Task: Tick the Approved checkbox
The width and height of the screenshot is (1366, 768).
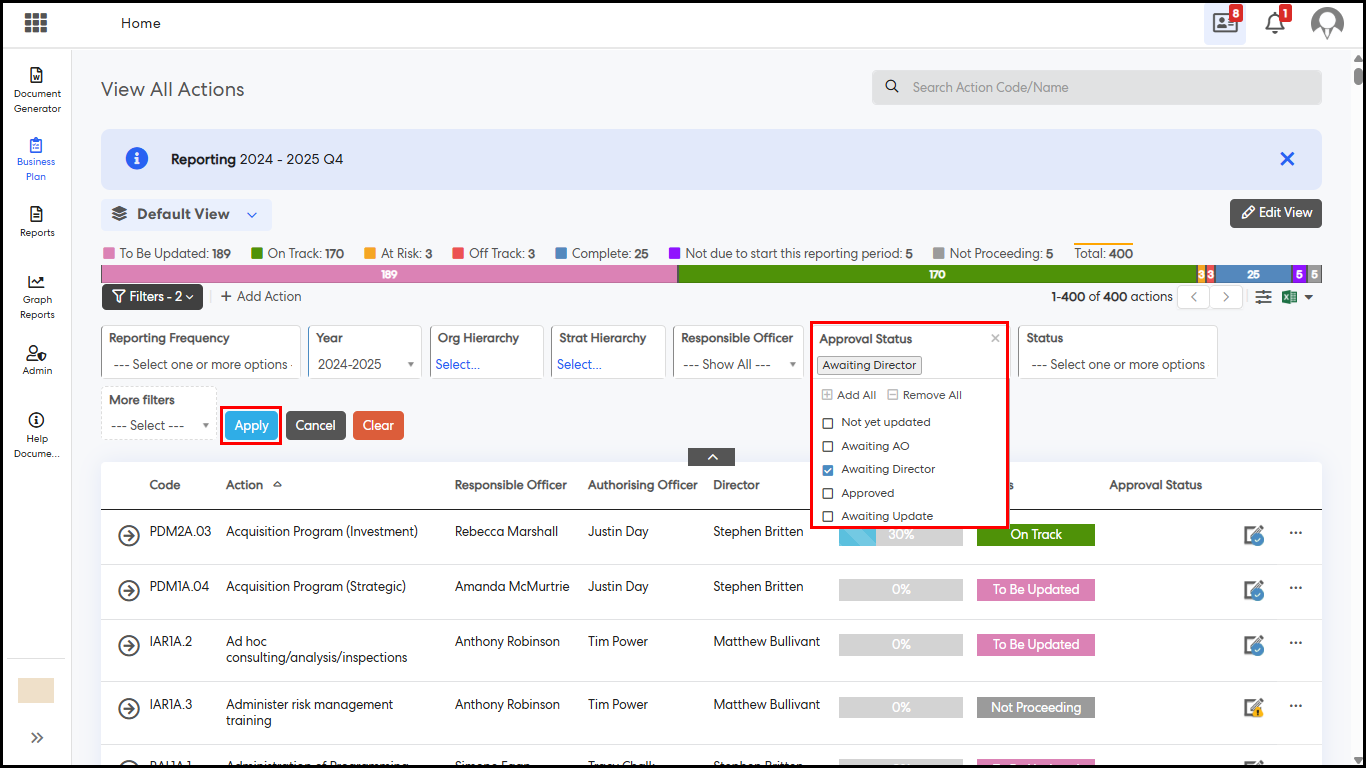Action: tap(827, 493)
